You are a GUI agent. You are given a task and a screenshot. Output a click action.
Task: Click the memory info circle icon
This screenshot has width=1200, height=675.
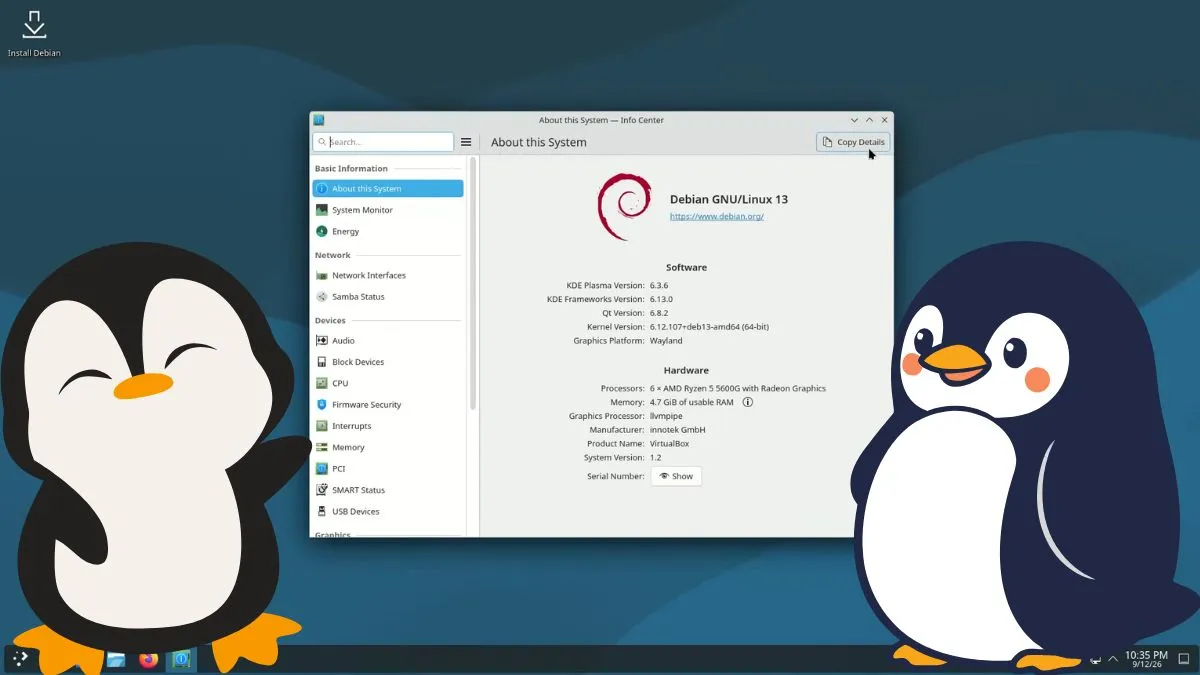747,402
